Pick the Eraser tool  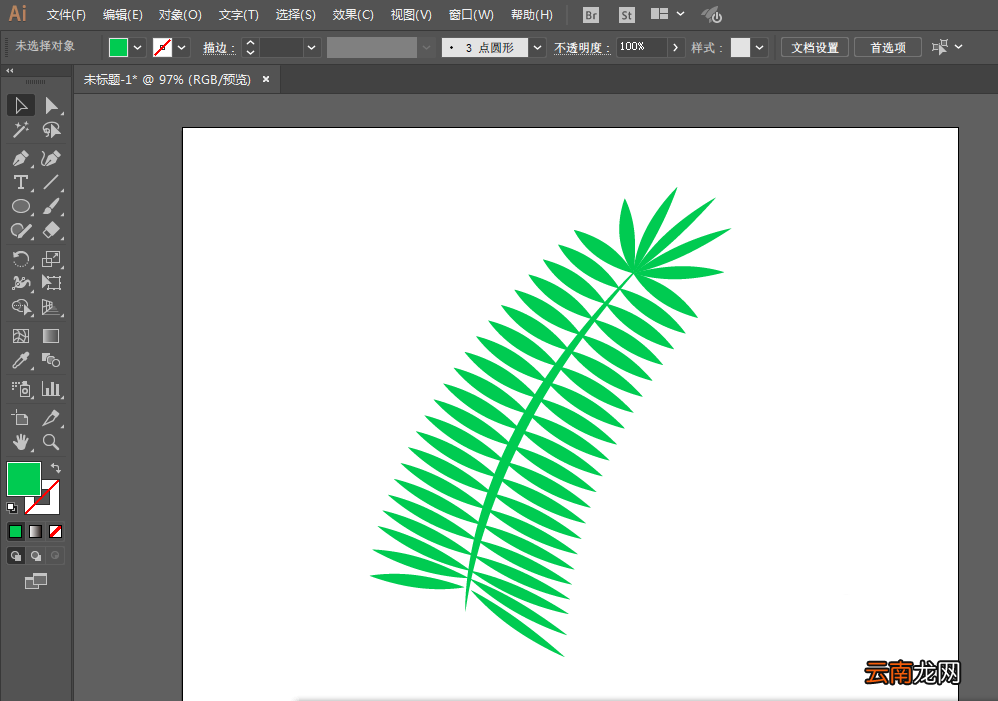(51, 230)
